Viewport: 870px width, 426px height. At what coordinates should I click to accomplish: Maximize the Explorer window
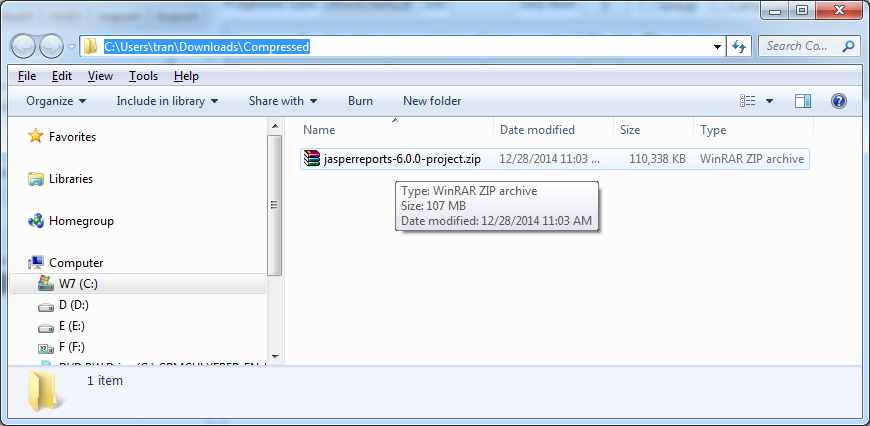tap(802, 11)
